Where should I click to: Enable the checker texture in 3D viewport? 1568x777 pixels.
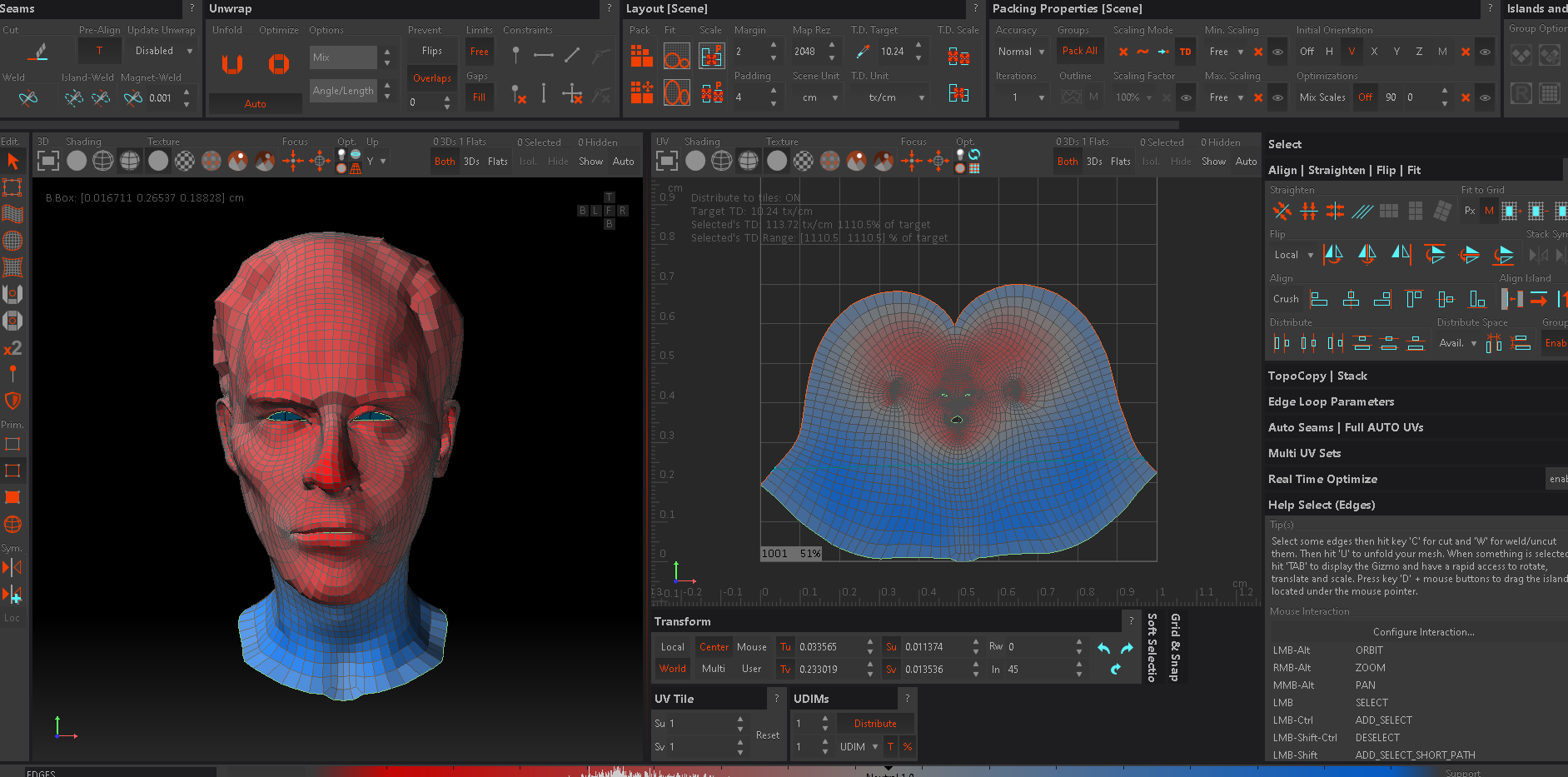185,161
